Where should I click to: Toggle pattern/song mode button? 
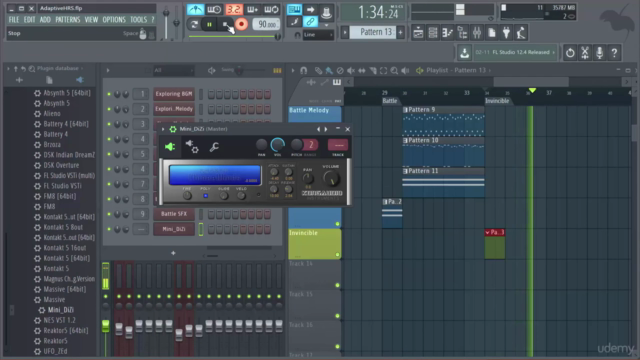pyautogui.click(x=194, y=24)
